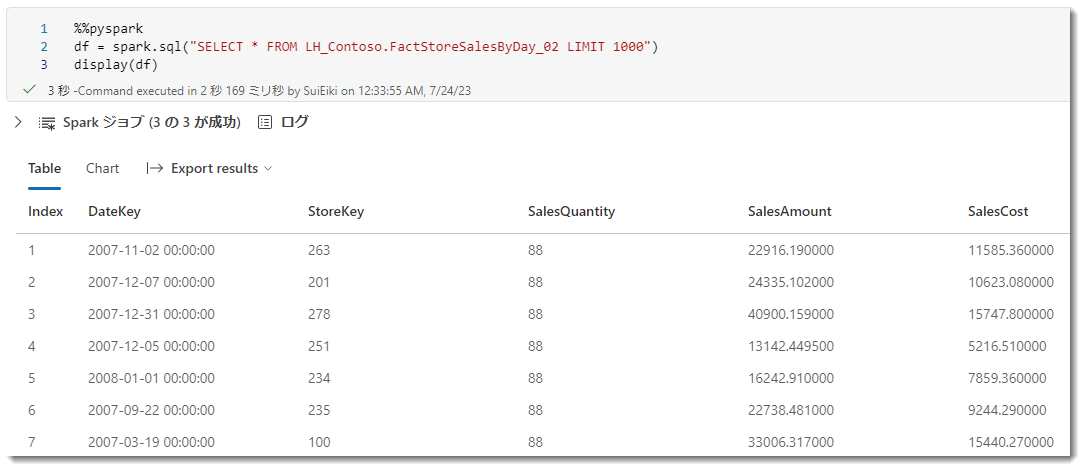
Task: Click the SalesCost column header
Action: pos(998,211)
